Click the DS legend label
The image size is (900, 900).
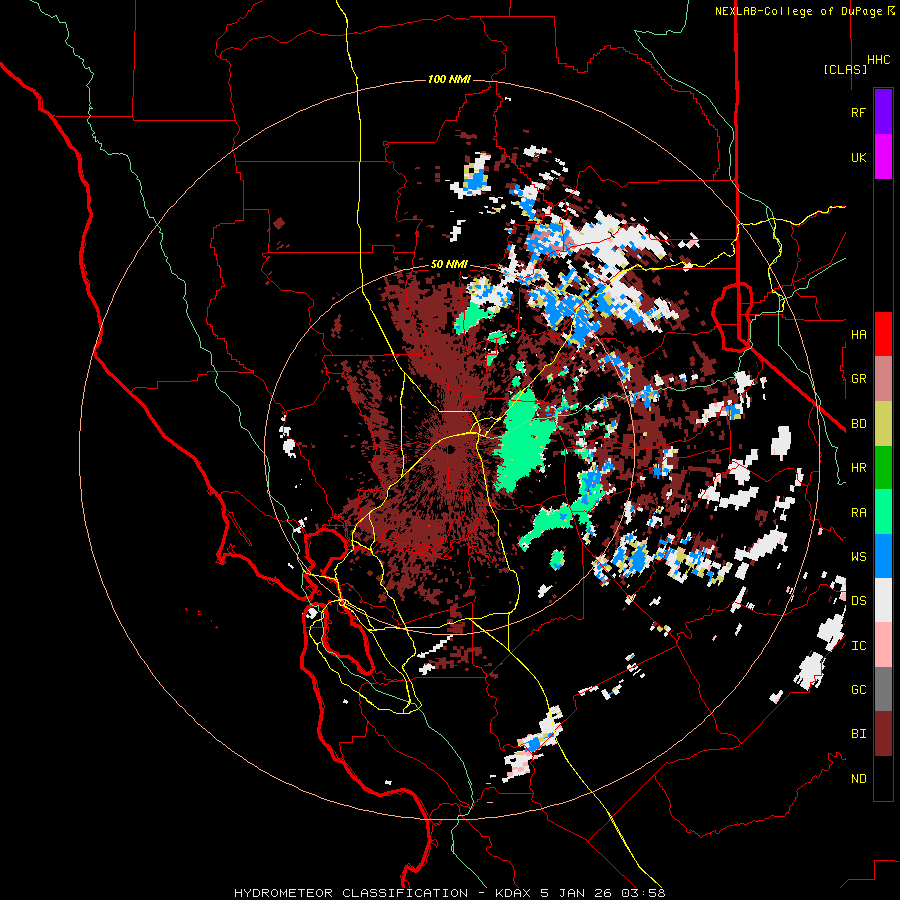(858, 601)
